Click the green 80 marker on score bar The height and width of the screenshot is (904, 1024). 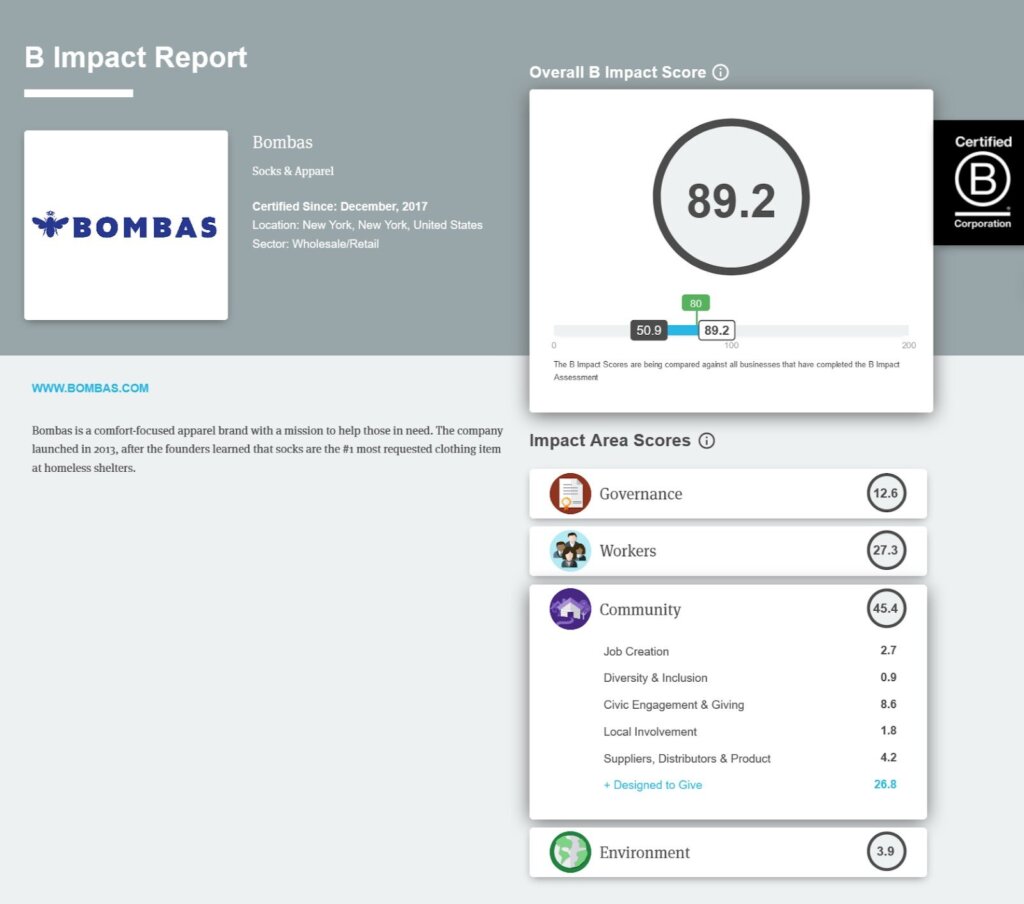(696, 303)
